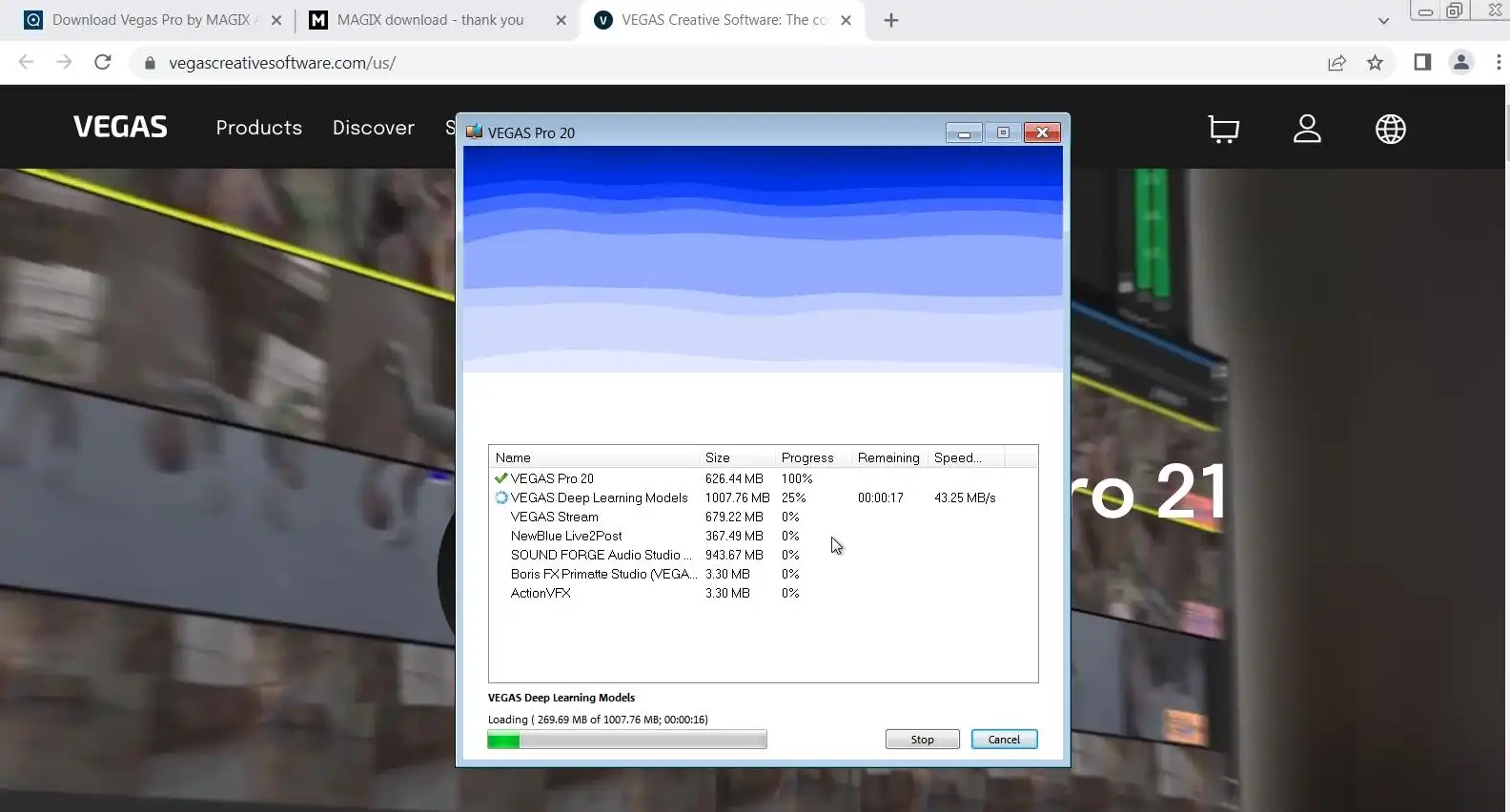1510x812 pixels.
Task: Click the 1007.76 MB size cell
Action: pyautogui.click(x=737, y=497)
